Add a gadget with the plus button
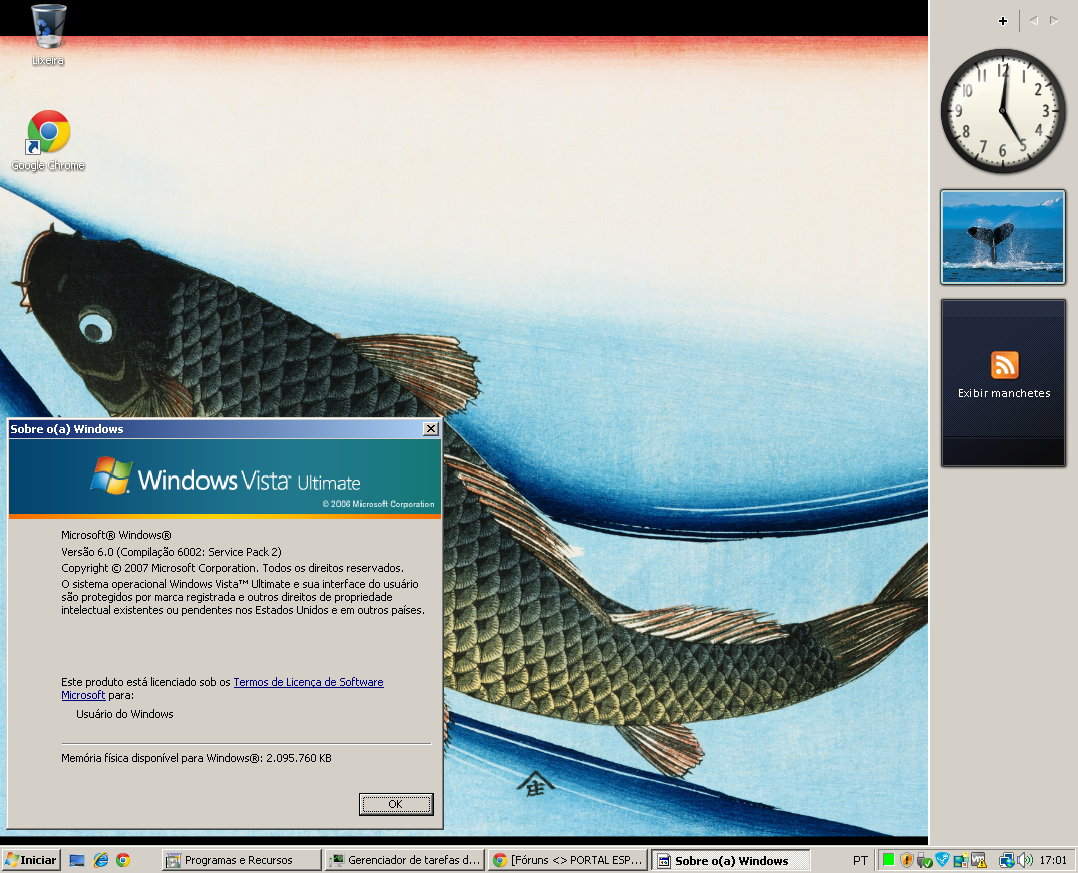Viewport: 1078px width, 873px height. (x=1003, y=21)
